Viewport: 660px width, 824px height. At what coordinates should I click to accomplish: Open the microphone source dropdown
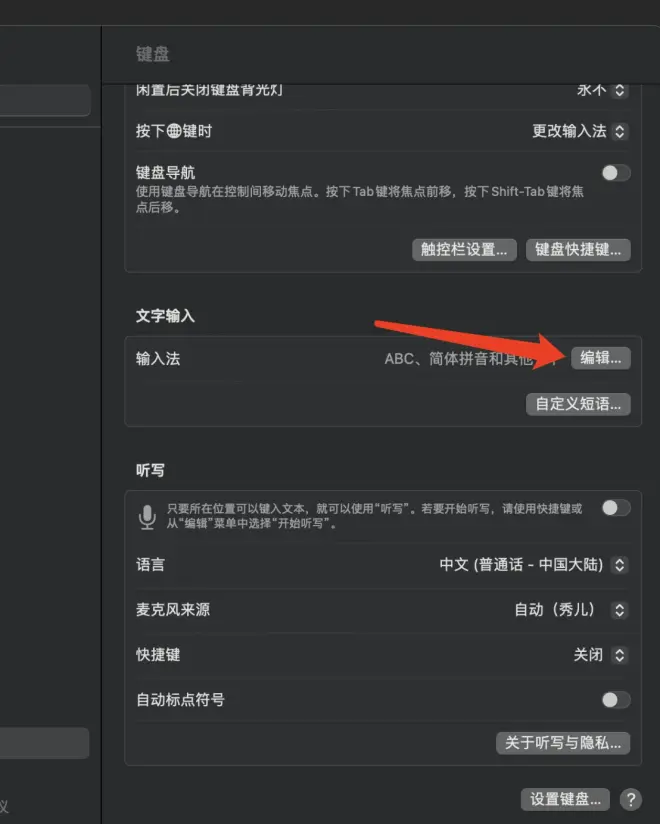point(571,610)
